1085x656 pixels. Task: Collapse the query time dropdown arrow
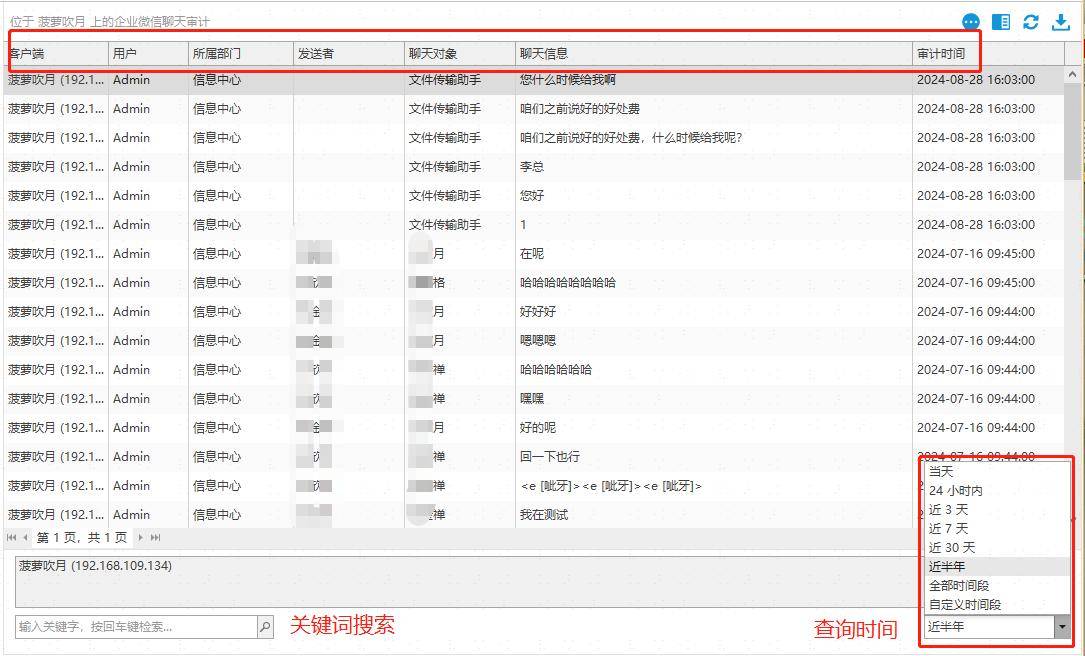tap(1061, 627)
